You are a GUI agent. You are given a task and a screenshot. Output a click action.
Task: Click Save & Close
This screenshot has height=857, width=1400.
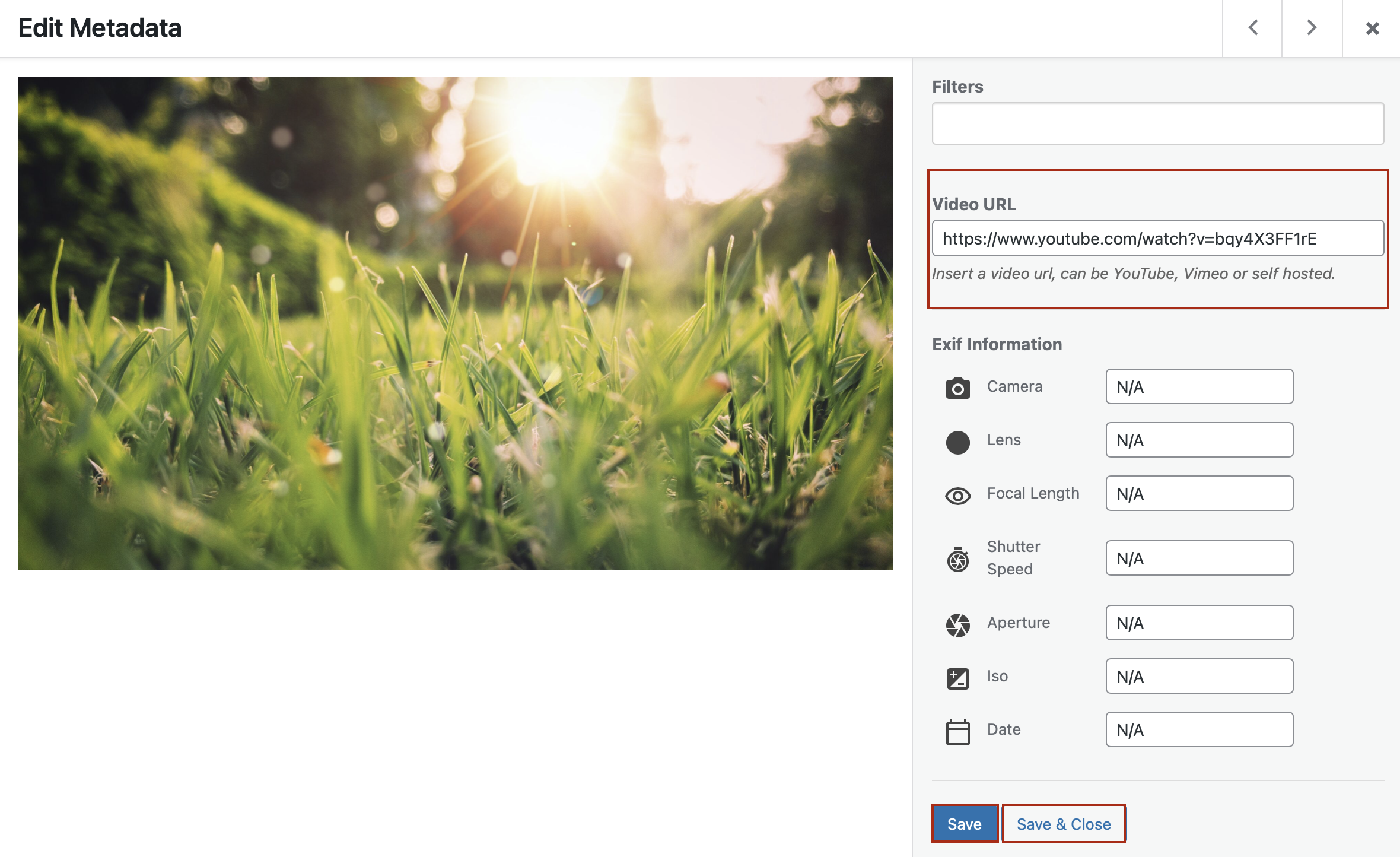[1063, 823]
